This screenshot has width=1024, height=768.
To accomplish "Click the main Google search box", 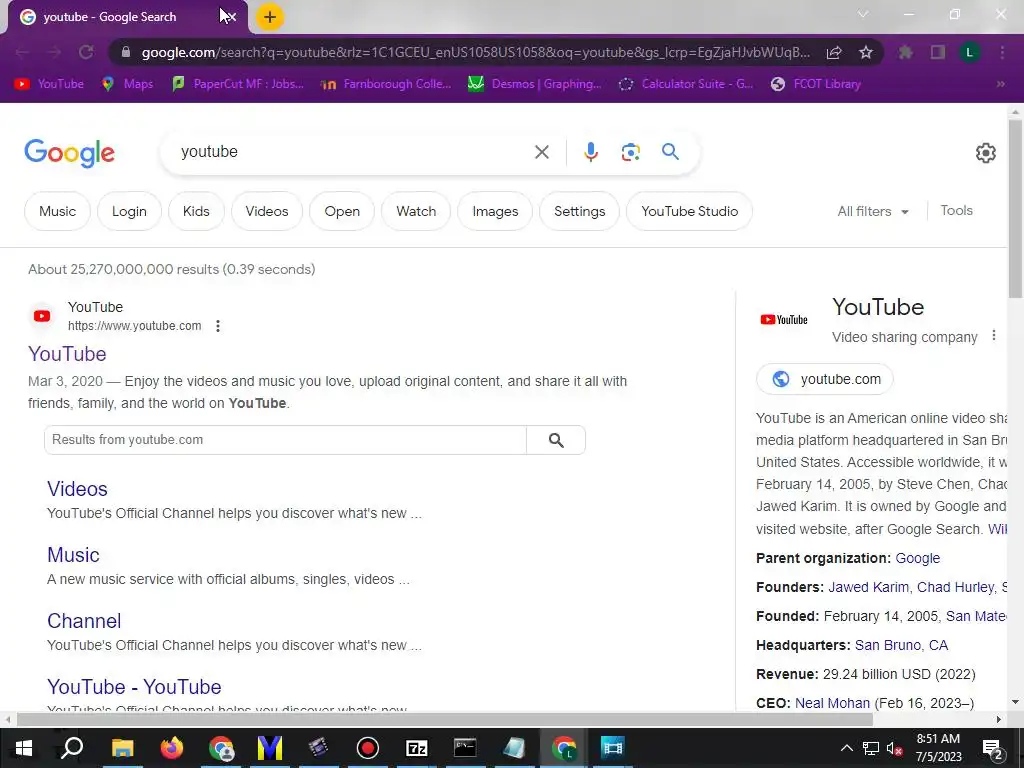I will 353,152.
